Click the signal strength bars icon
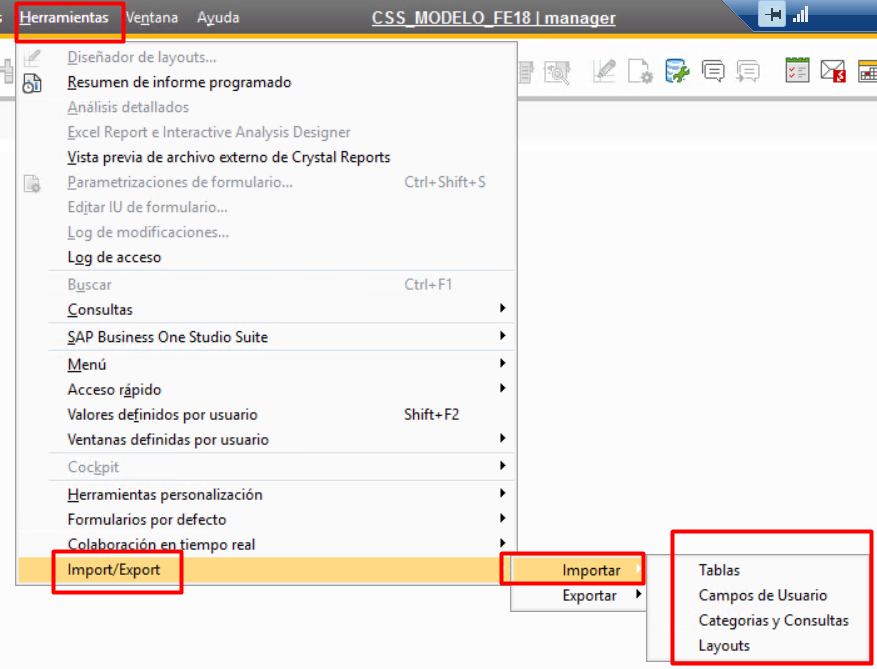This screenshot has height=669, width=877. (x=800, y=16)
